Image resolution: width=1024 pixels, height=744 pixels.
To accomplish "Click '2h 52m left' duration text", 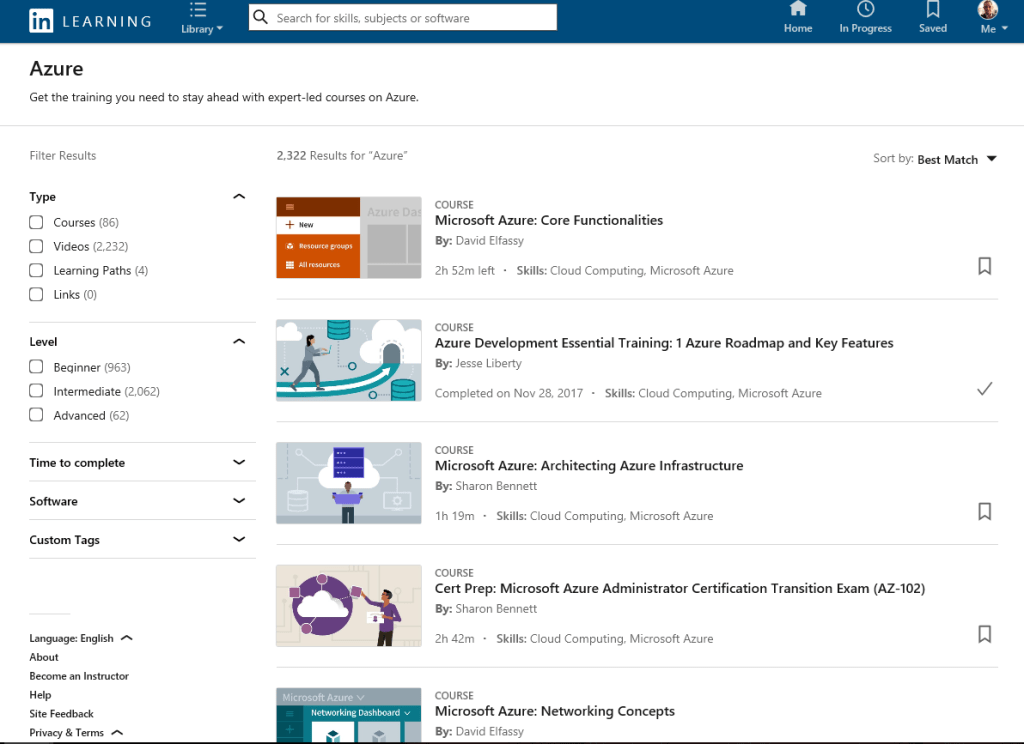I will 465,270.
